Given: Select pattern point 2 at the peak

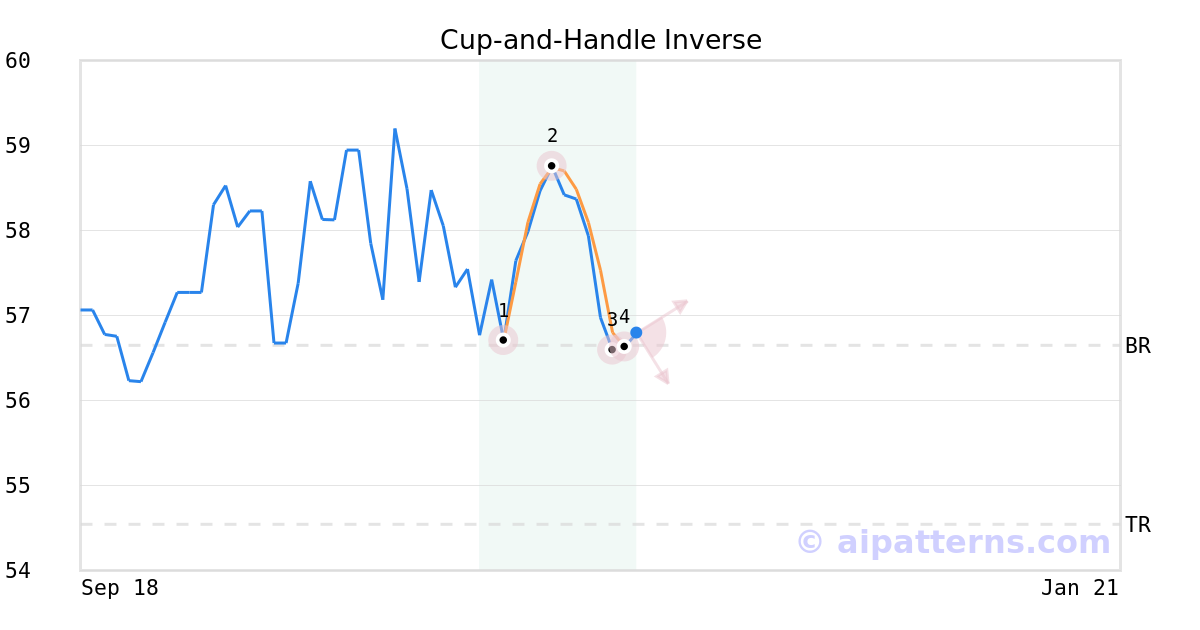Looking at the screenshot, I should (551, 165).
